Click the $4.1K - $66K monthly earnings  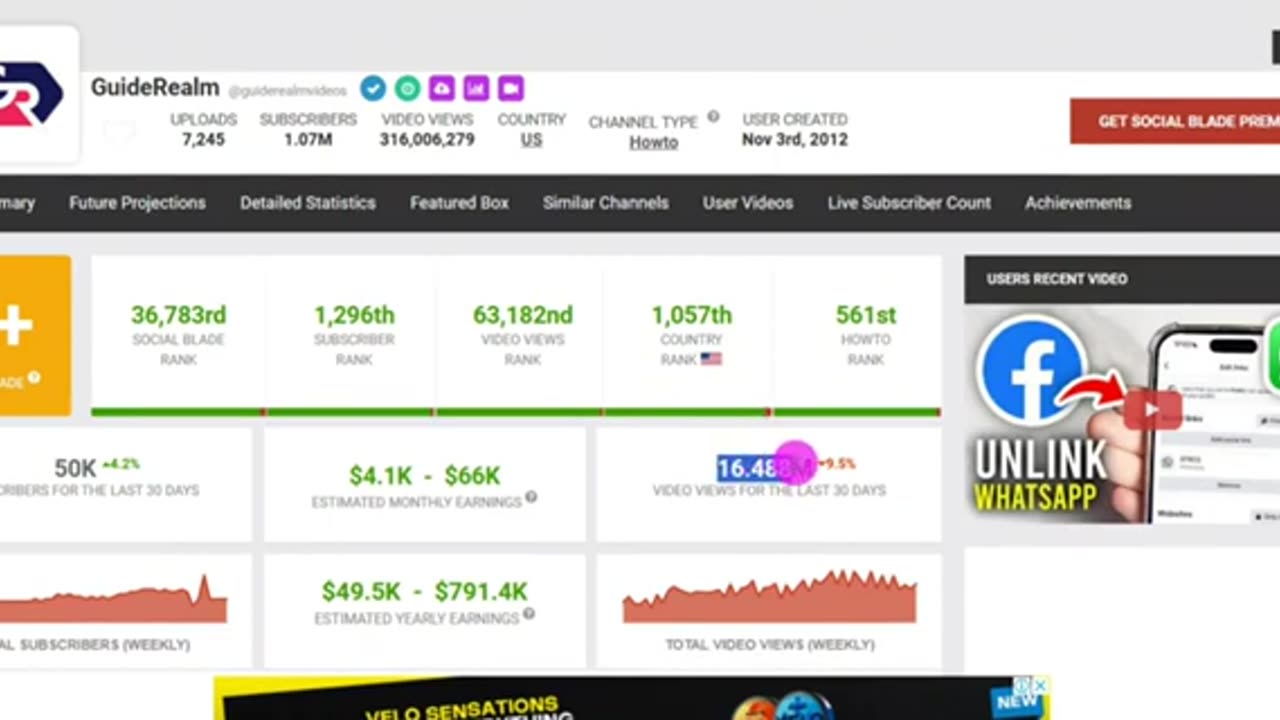pos(424,476)
